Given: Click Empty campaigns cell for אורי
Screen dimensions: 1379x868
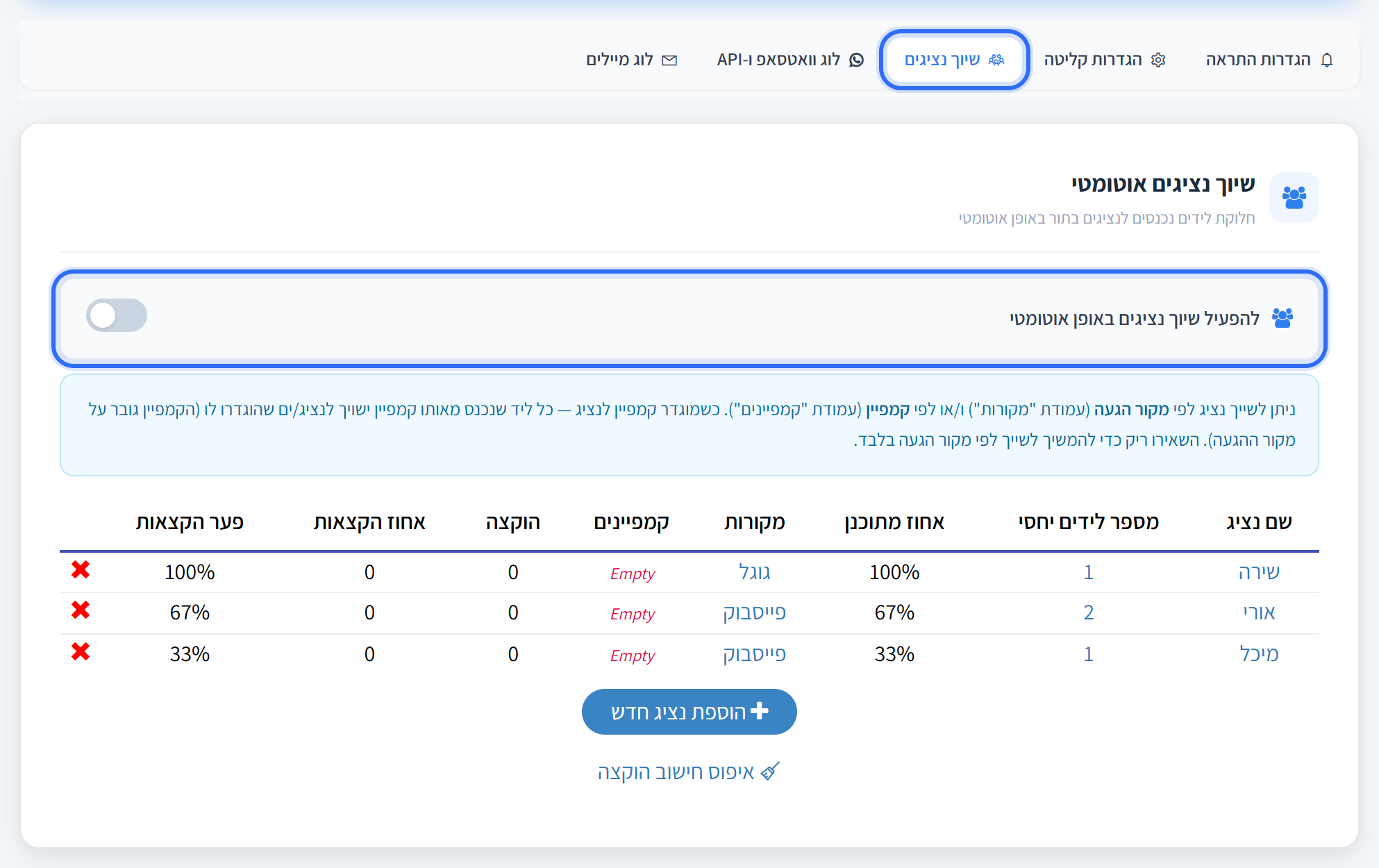Looking at the screenshot, I should coord(633,614).
